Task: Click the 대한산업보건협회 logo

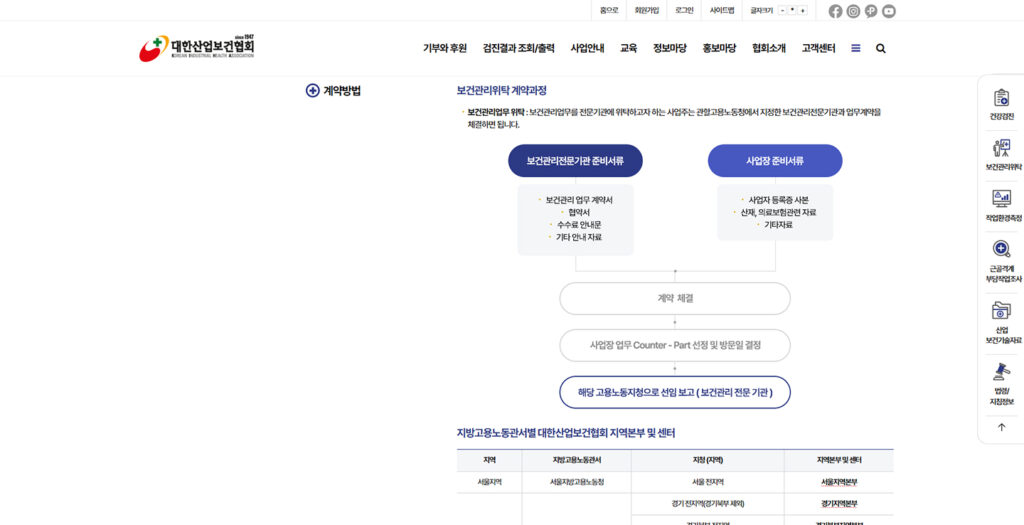Action: (197, 47)
